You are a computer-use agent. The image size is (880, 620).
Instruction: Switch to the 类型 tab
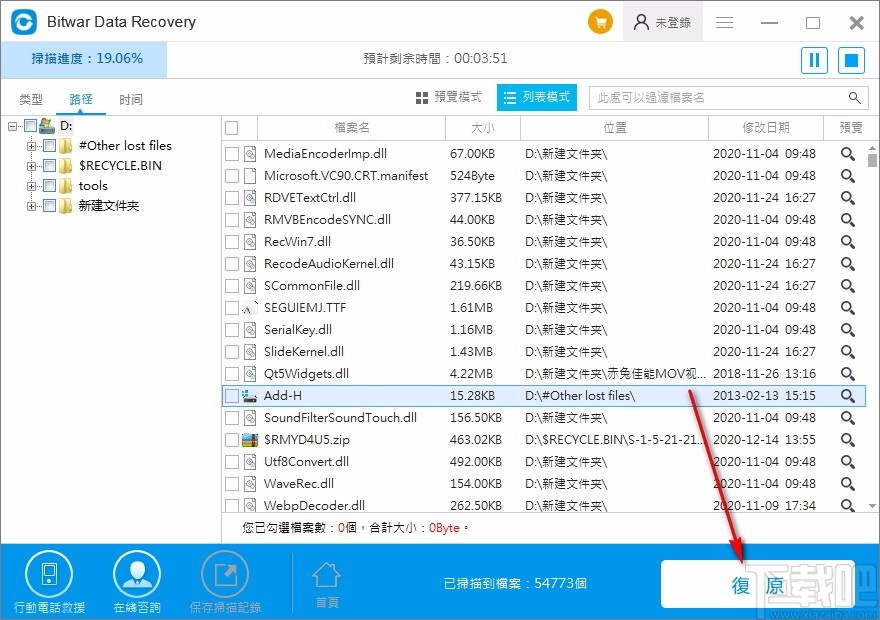(x=31, y=98)
